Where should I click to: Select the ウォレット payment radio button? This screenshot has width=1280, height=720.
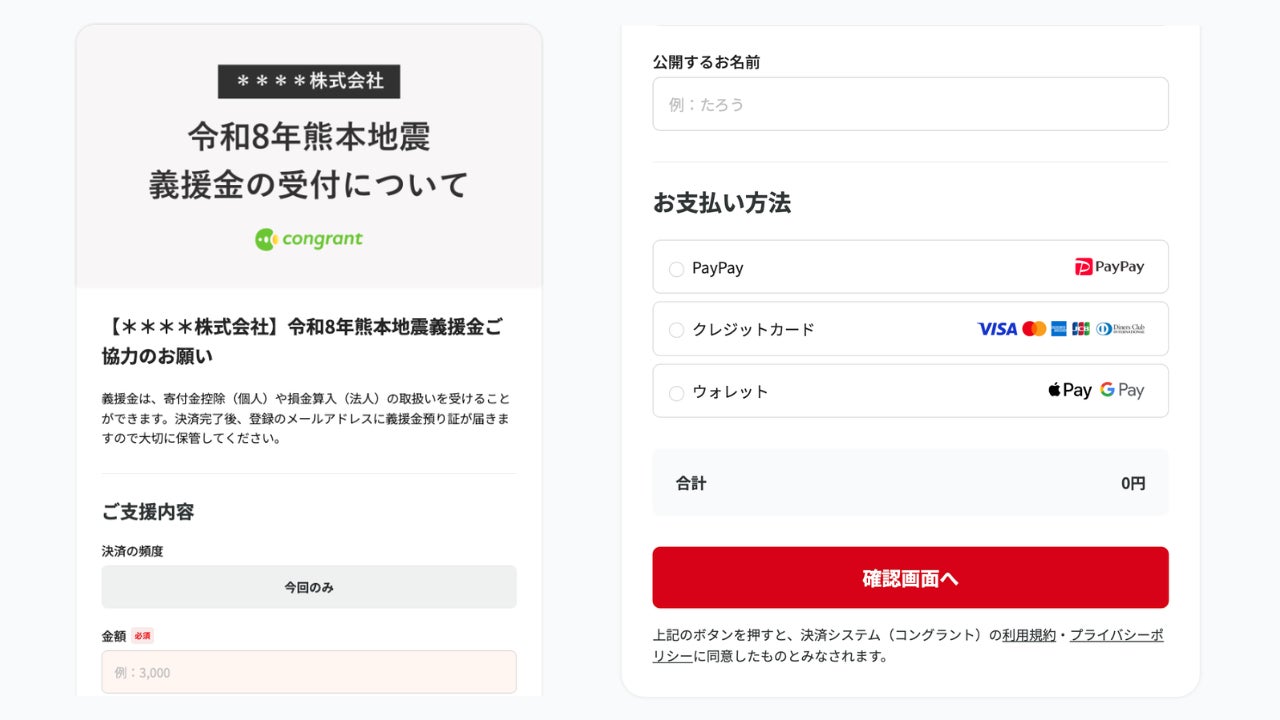pyautogui.click(x=676, y=393)
